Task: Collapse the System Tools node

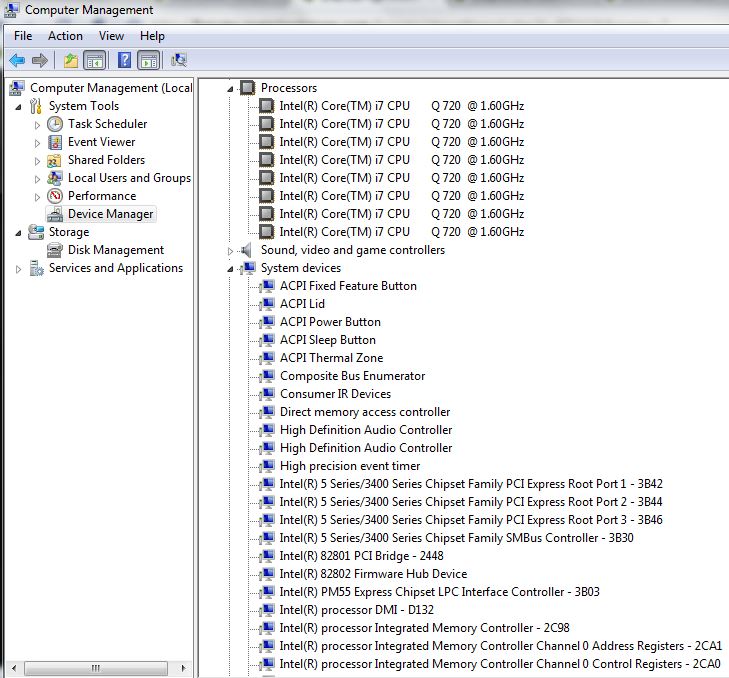Action: (x=18, y=107)
